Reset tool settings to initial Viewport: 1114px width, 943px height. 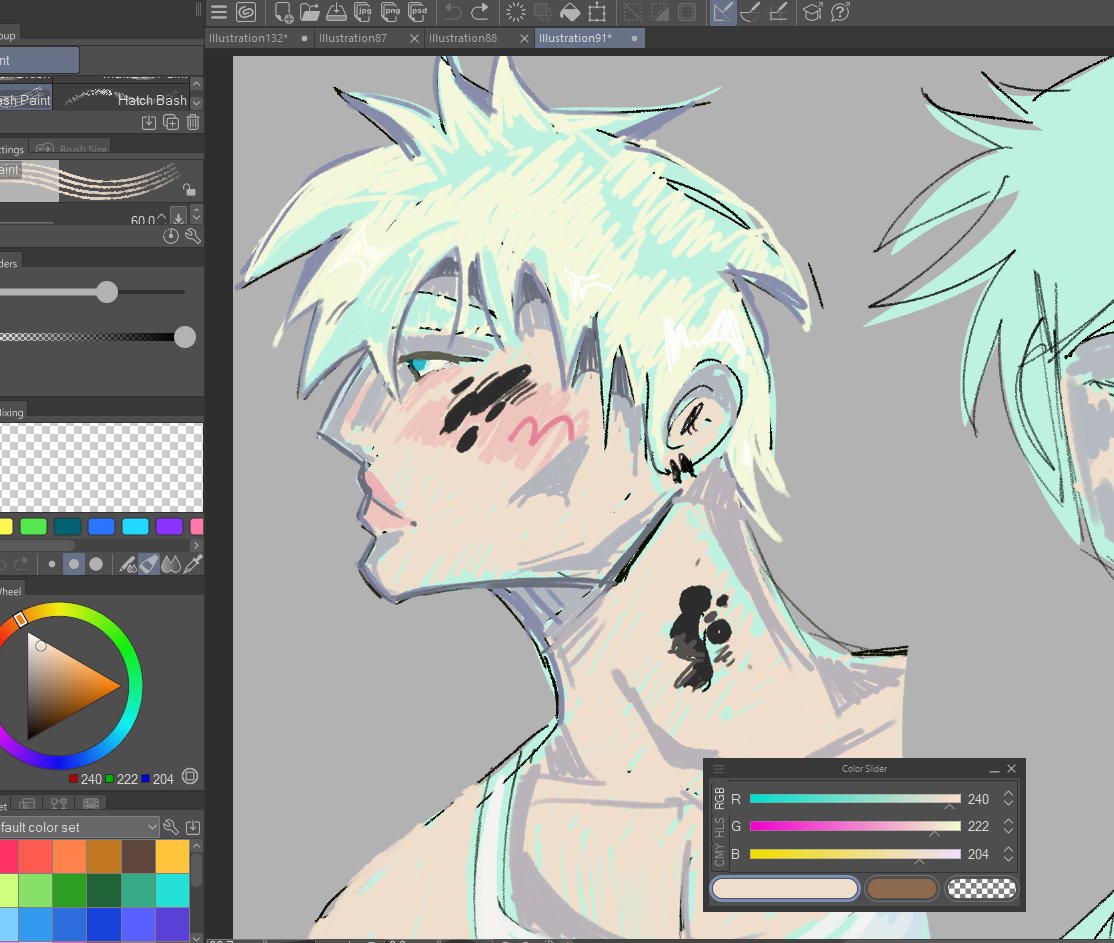coord(171,237)
